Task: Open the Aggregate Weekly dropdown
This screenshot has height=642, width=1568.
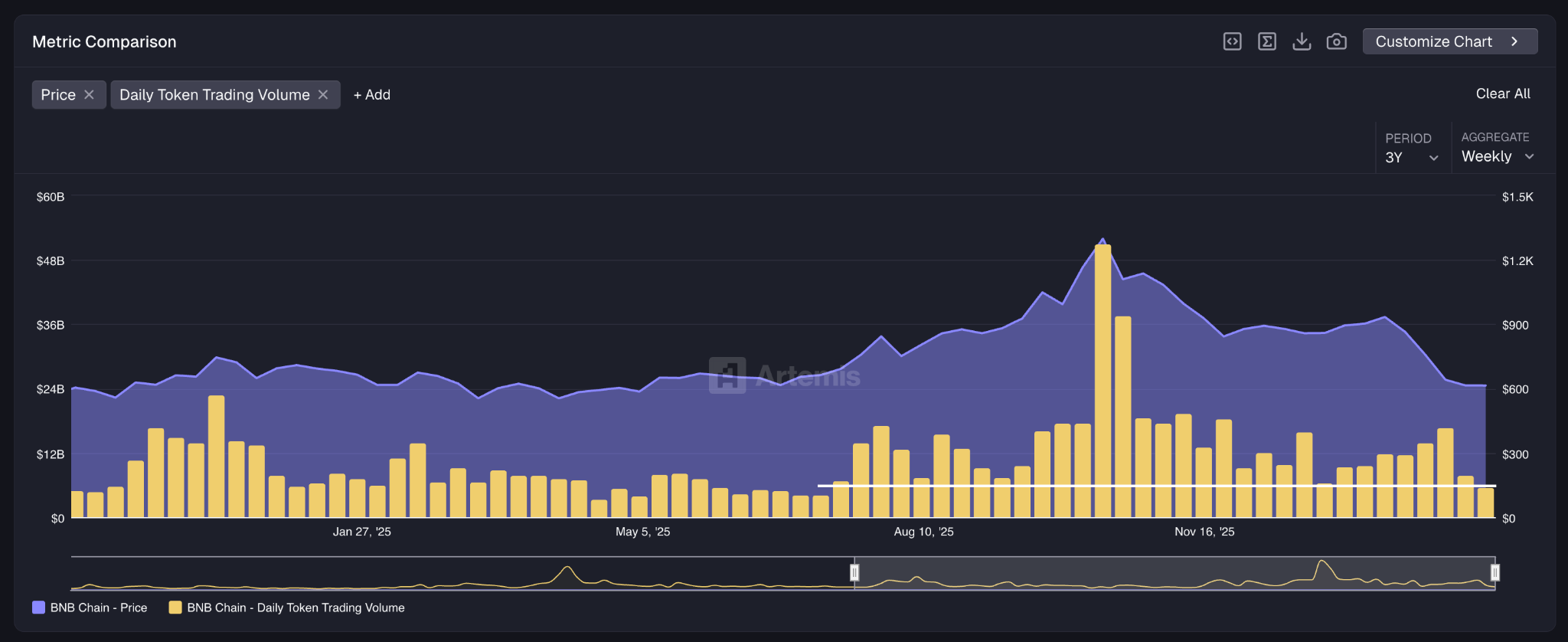Action: 1498,156
